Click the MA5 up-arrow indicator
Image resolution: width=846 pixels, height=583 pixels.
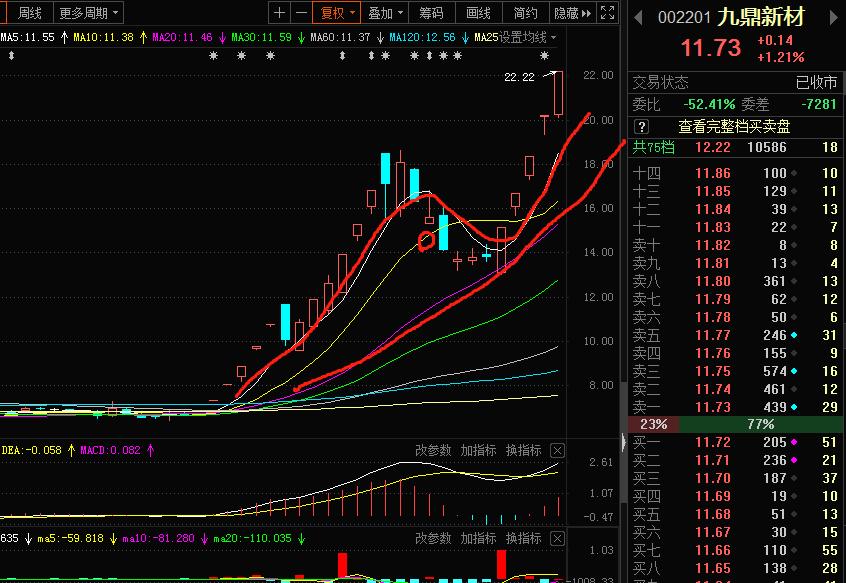pyautogui.click(x=64, y=38)
